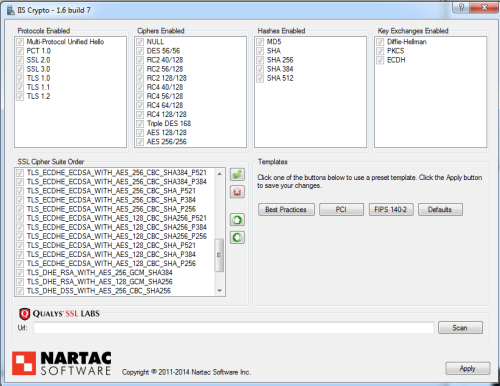Toggle the AES 256/256 cipher checkbox
The width and height of the screenshot is (500, 386).
point(140,142)
